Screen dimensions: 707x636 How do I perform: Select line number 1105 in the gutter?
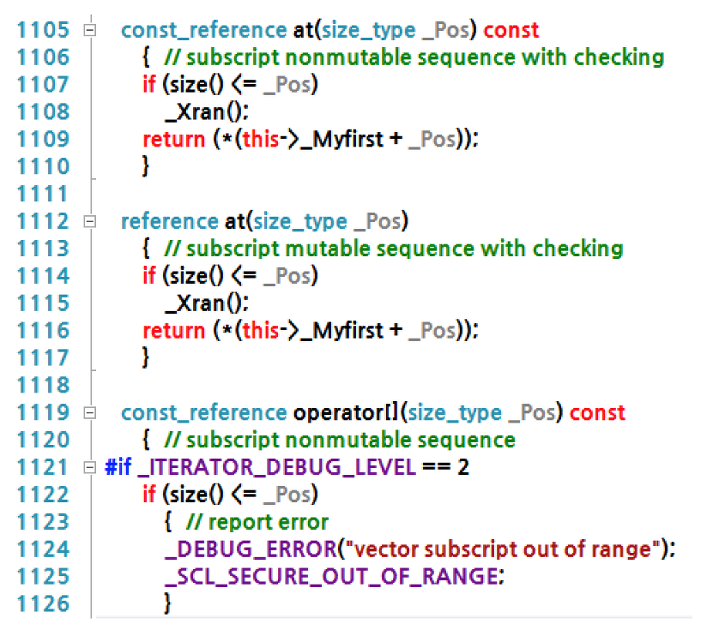(43, 30)
